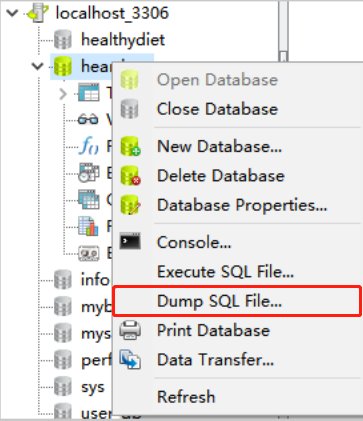Click the healthydiet database icon
This screenshot has width=363, height=421.
click(x=63, y=39)
